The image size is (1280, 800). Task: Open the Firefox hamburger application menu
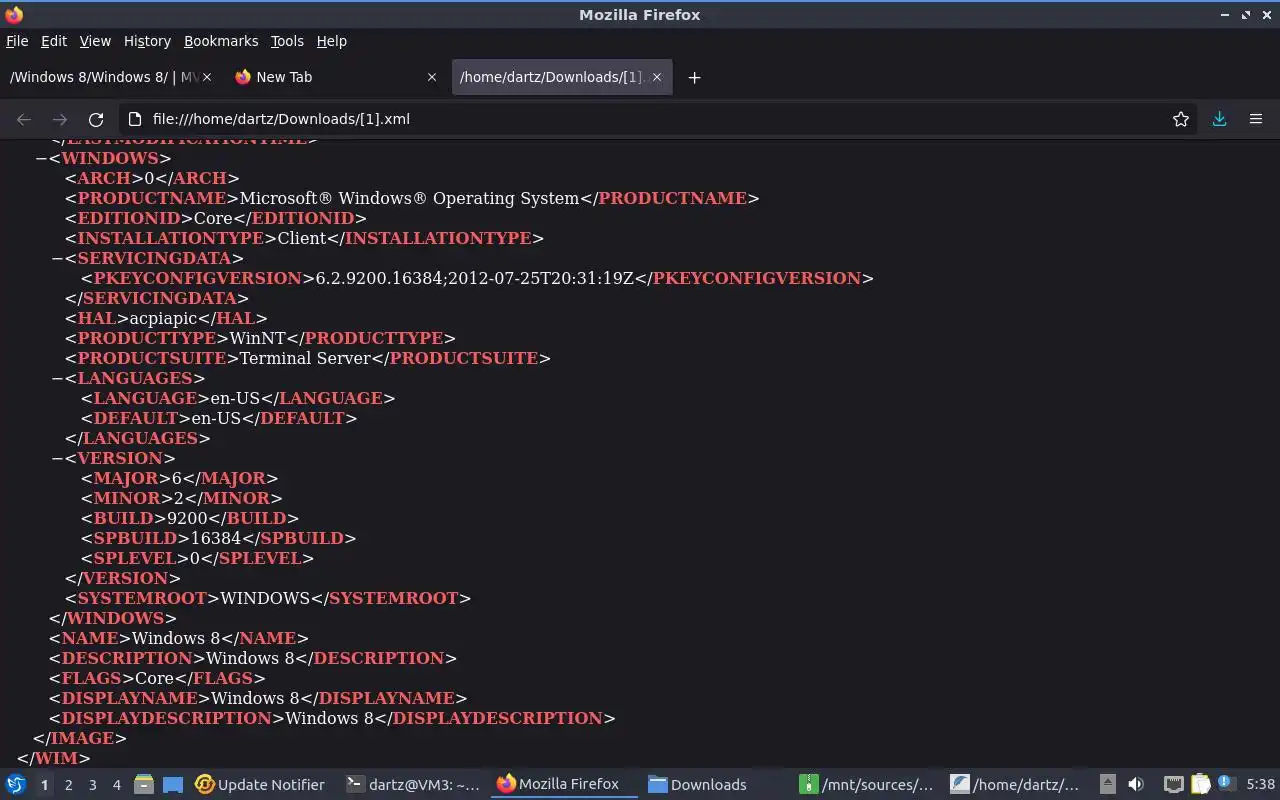point(1256,119)
